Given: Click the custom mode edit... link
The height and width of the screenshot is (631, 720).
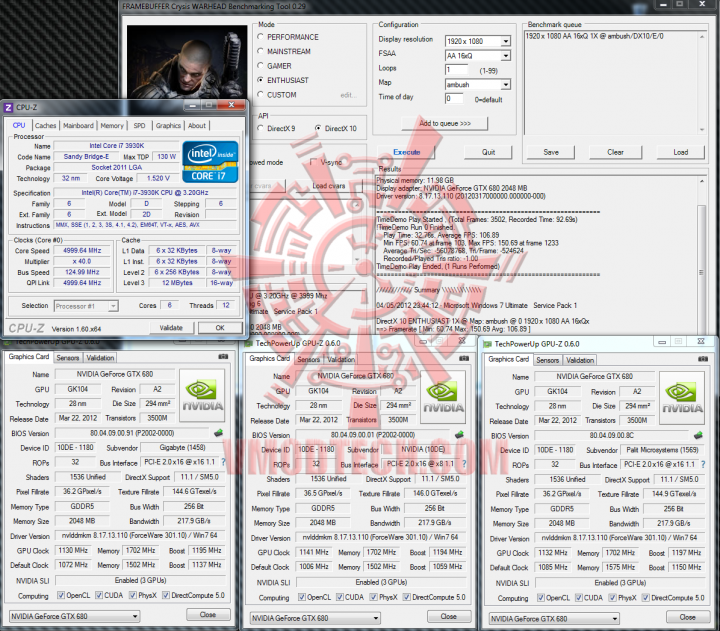Looking at the screenshot, I should pos(348,95).
